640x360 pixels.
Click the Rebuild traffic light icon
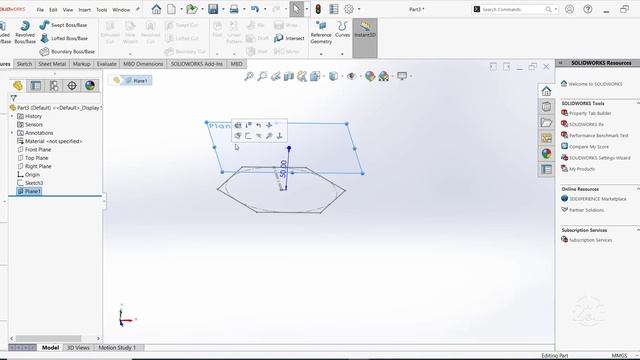coord(318,9)
